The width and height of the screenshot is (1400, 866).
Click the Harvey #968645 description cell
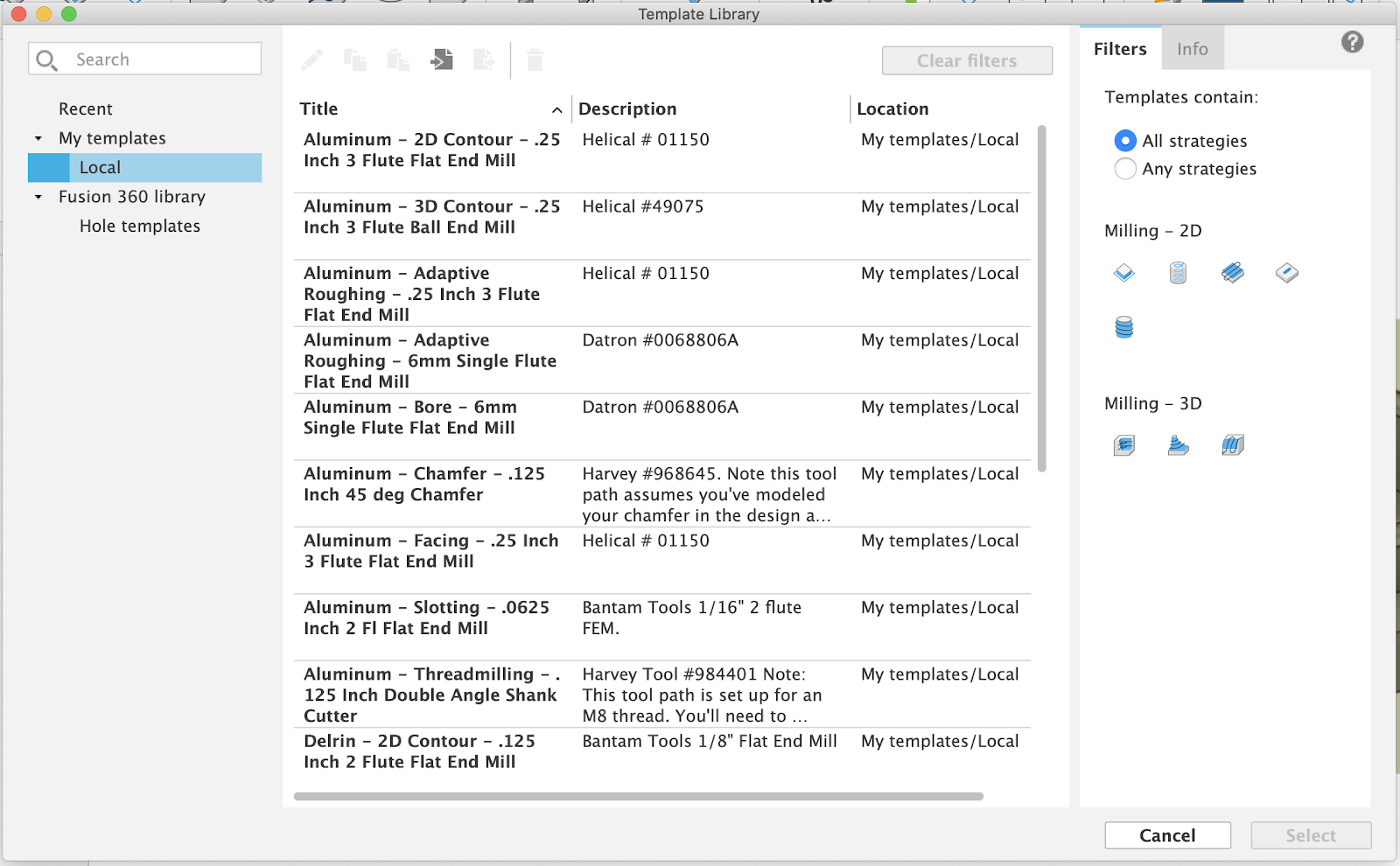pyautogui.click(x=710, y=494)
